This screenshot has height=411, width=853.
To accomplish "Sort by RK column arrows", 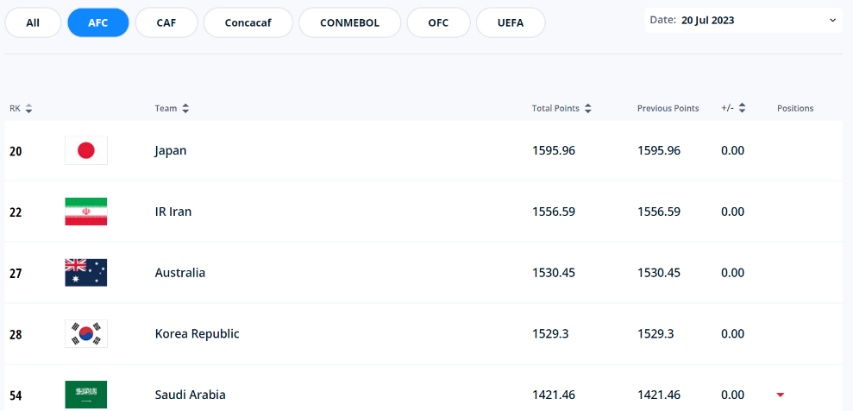I will coord(29,108).
